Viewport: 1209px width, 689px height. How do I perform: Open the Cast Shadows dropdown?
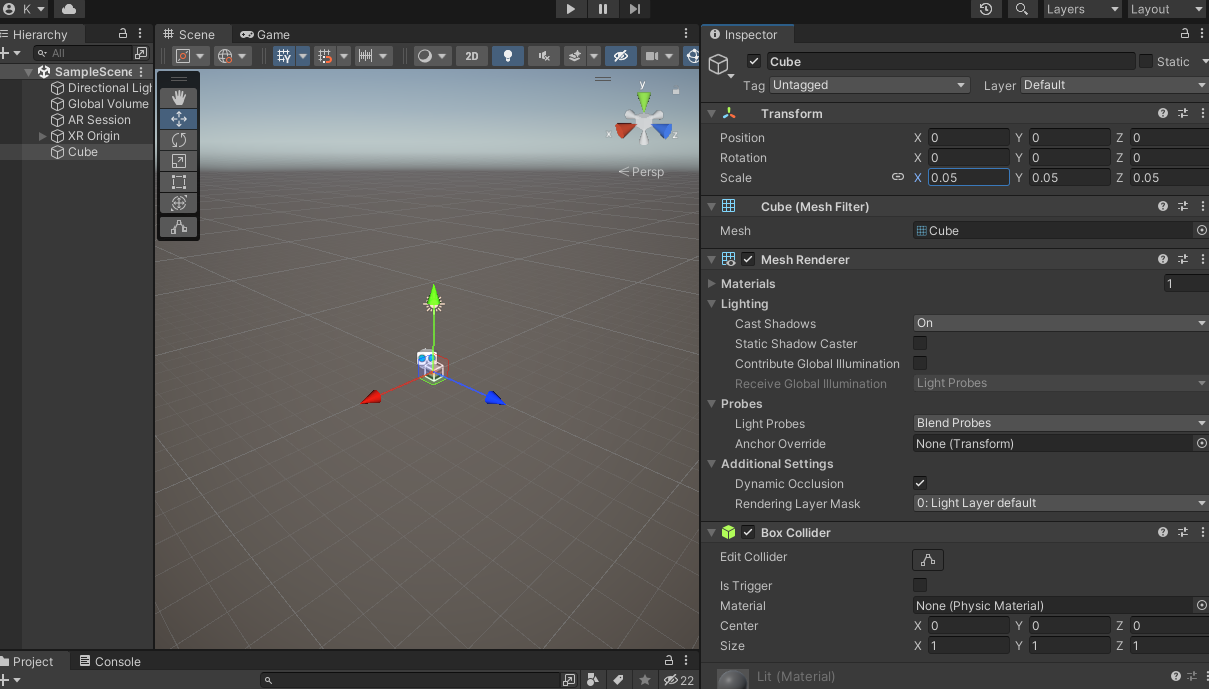(1061, 323)
